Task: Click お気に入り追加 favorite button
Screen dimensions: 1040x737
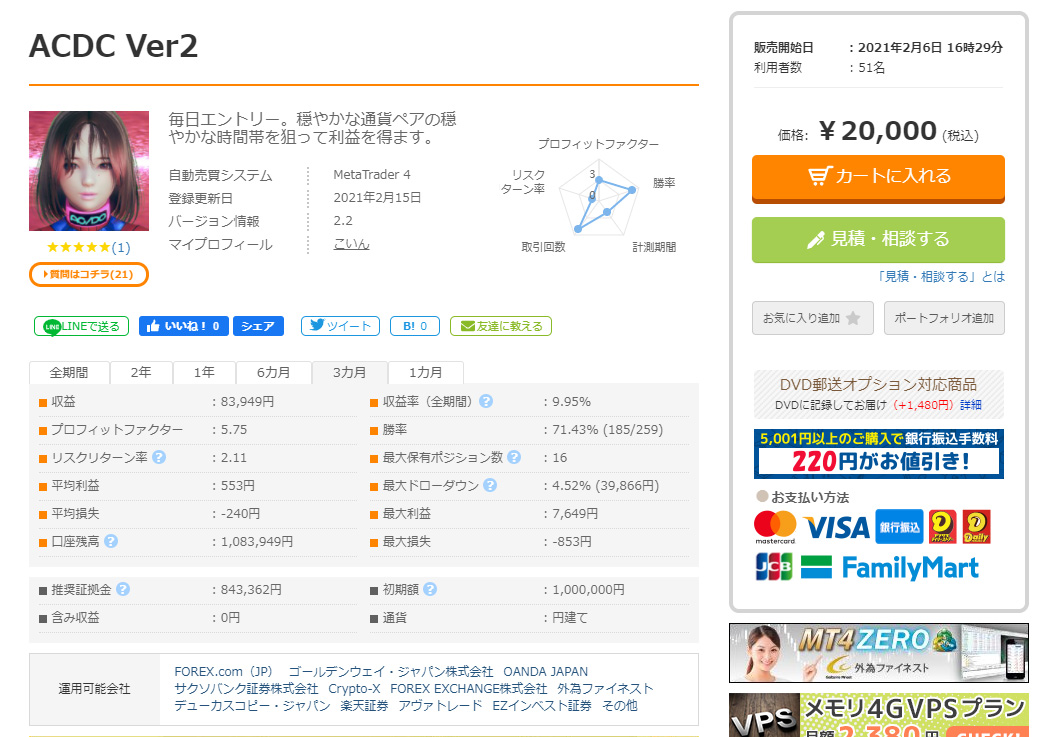Action: 812,318
